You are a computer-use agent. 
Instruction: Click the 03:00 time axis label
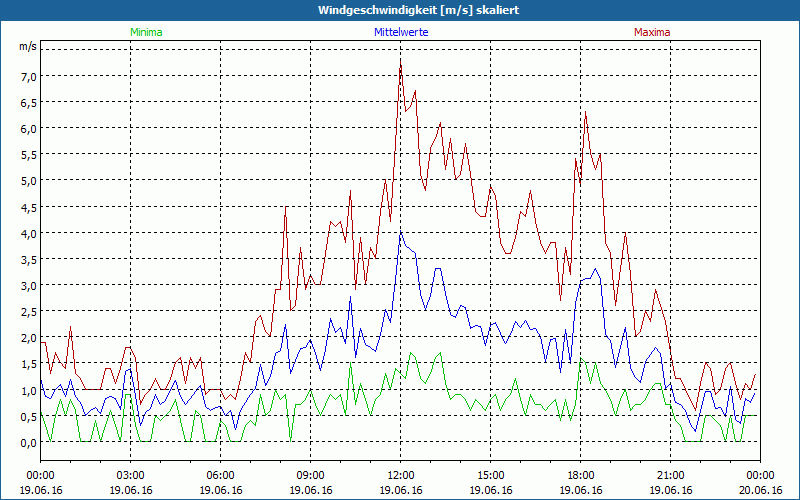click(x=131, y=476)
